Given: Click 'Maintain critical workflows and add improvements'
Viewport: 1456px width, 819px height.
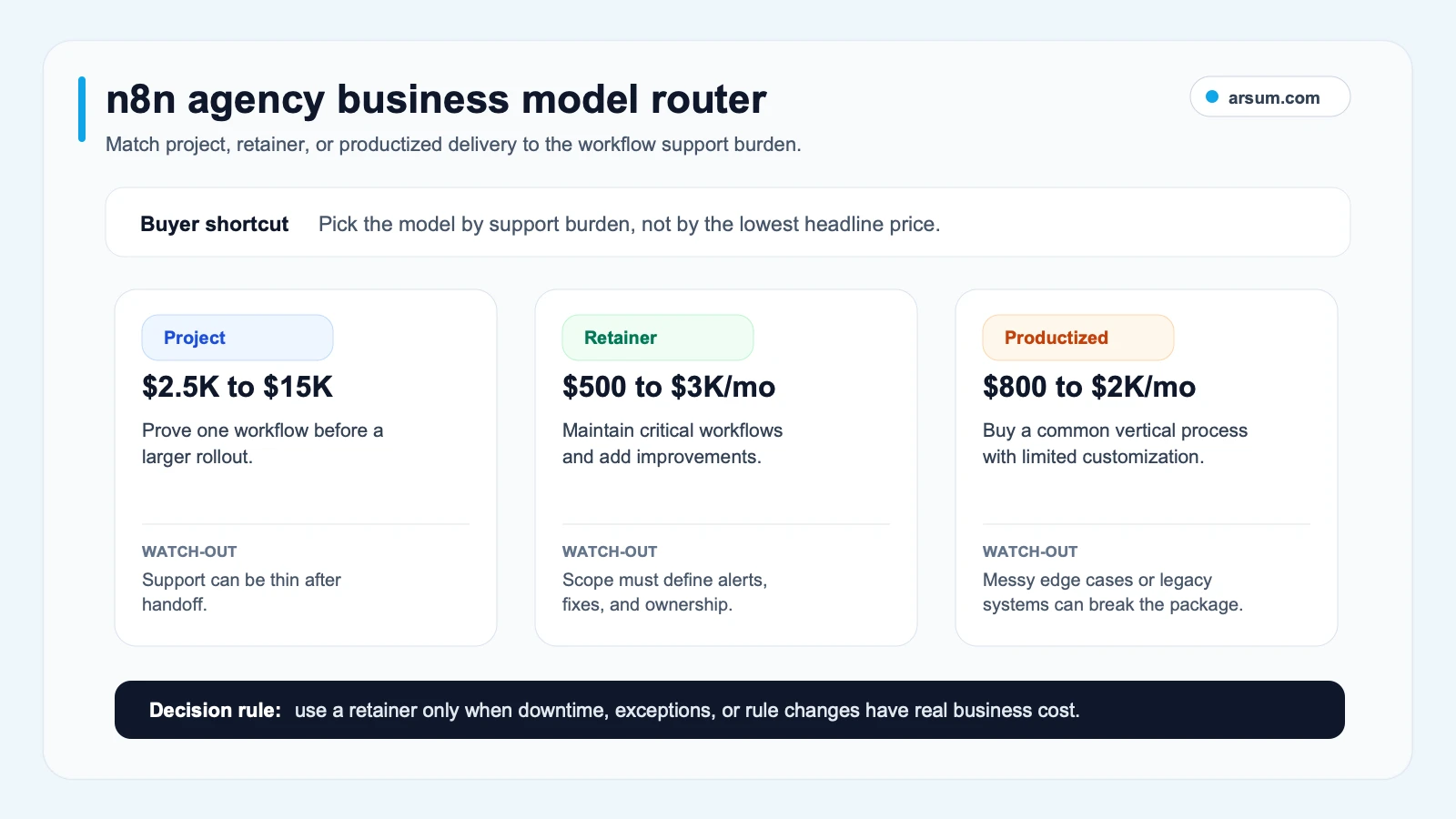Looking at the screenshot, I should [x=672, y=443].
